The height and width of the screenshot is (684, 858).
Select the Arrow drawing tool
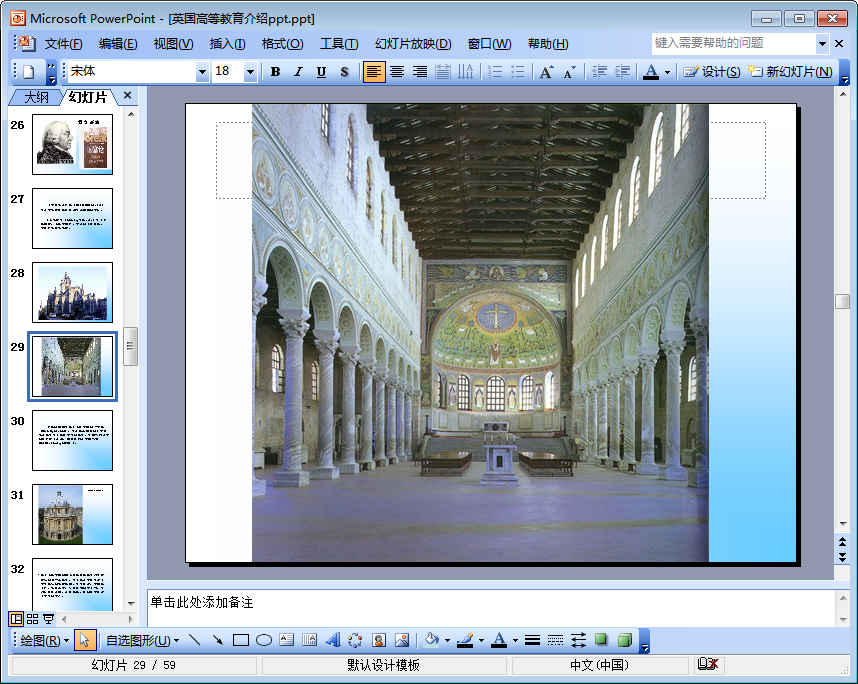(218, 640)
